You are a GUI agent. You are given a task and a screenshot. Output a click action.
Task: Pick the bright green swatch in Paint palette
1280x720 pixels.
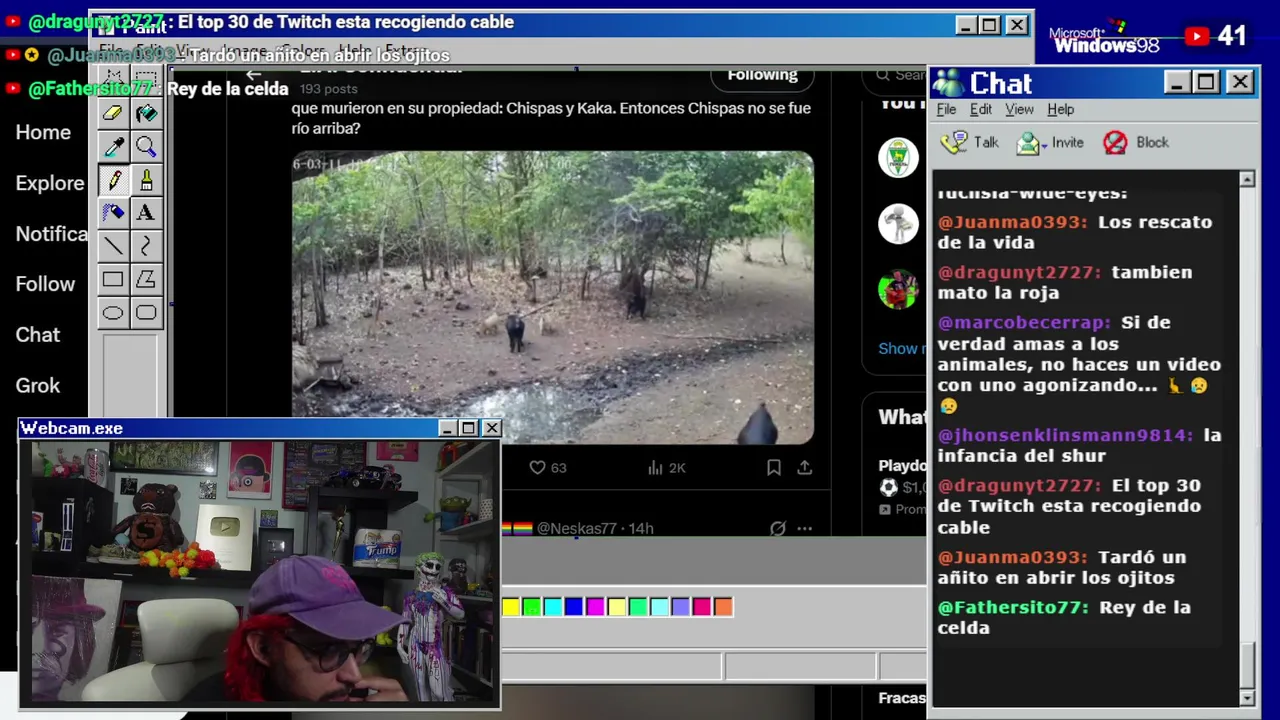click(532, 607)
